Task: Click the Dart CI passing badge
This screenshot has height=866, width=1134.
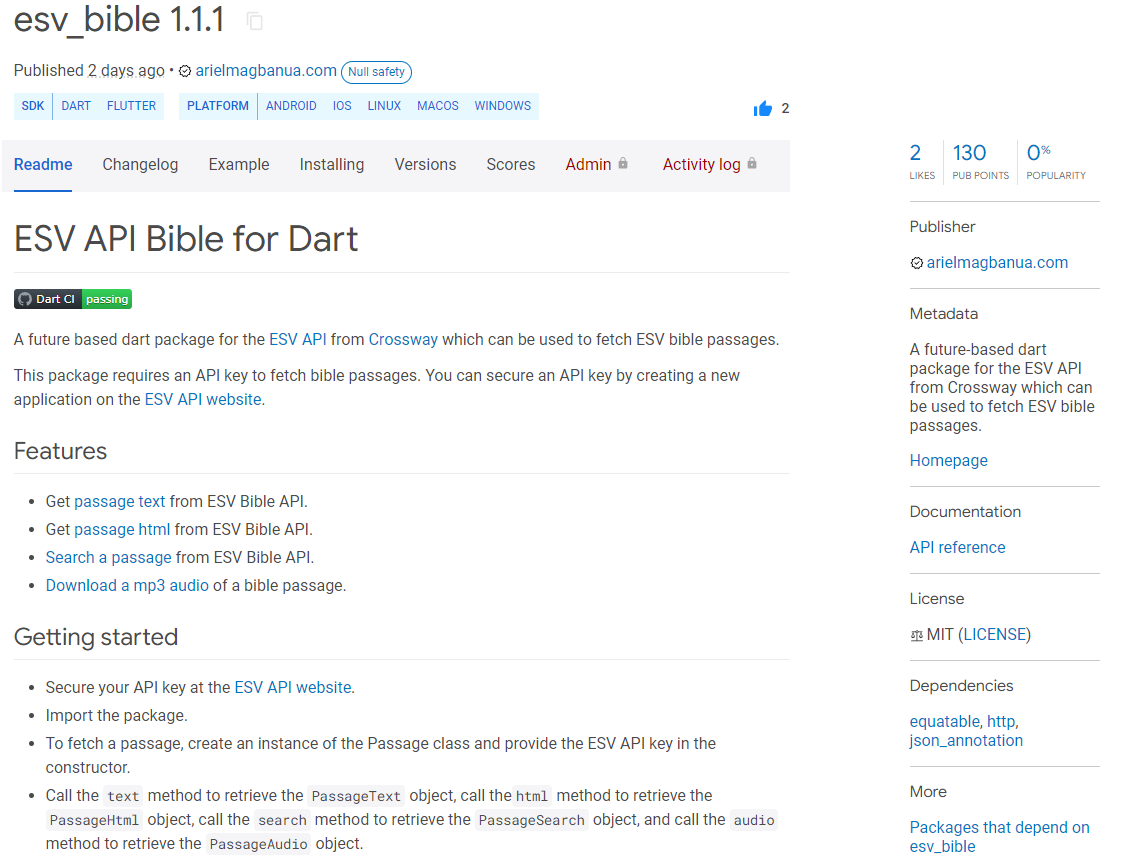Action: [73, 299]
